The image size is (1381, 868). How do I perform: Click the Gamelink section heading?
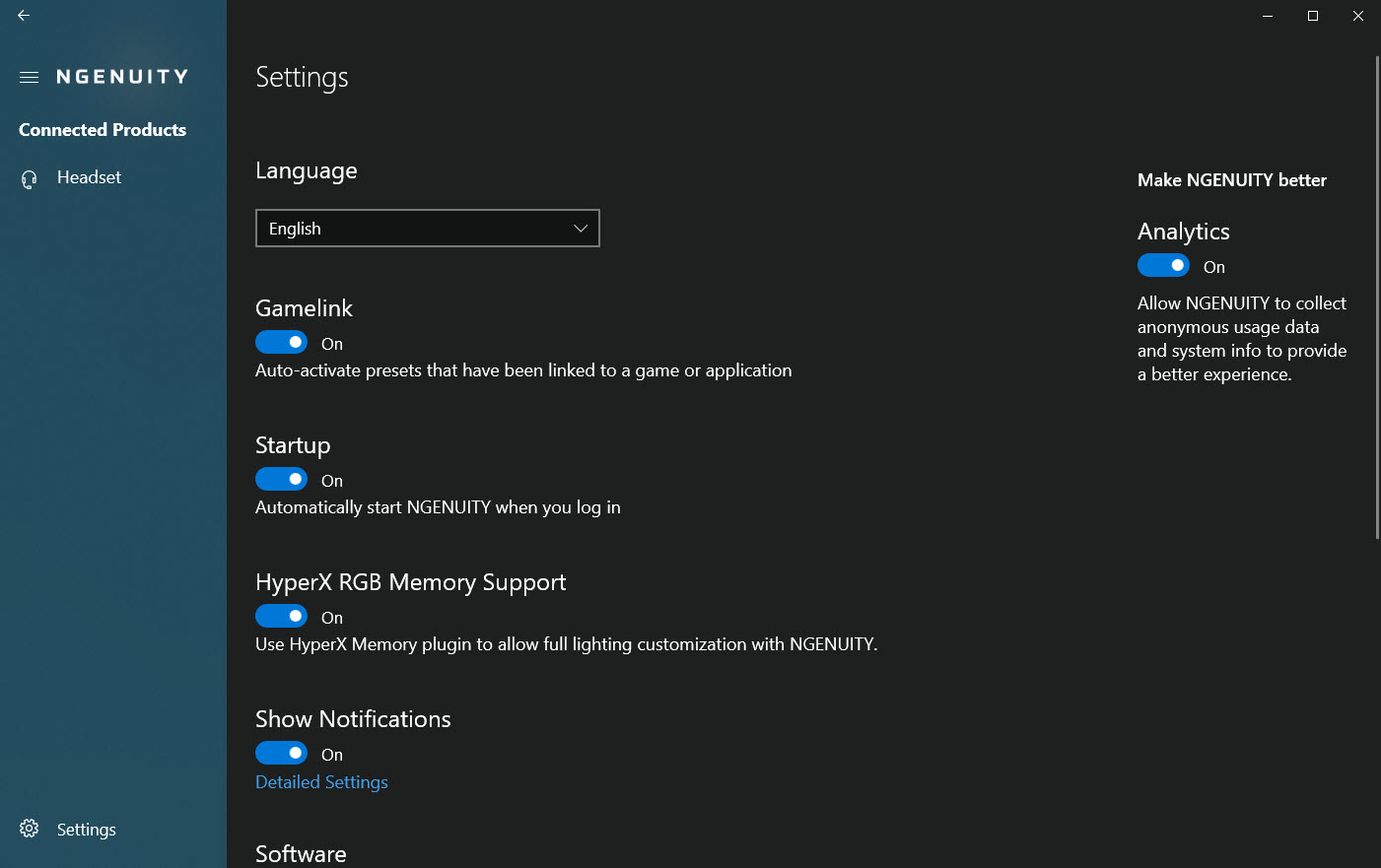(304, 308)
